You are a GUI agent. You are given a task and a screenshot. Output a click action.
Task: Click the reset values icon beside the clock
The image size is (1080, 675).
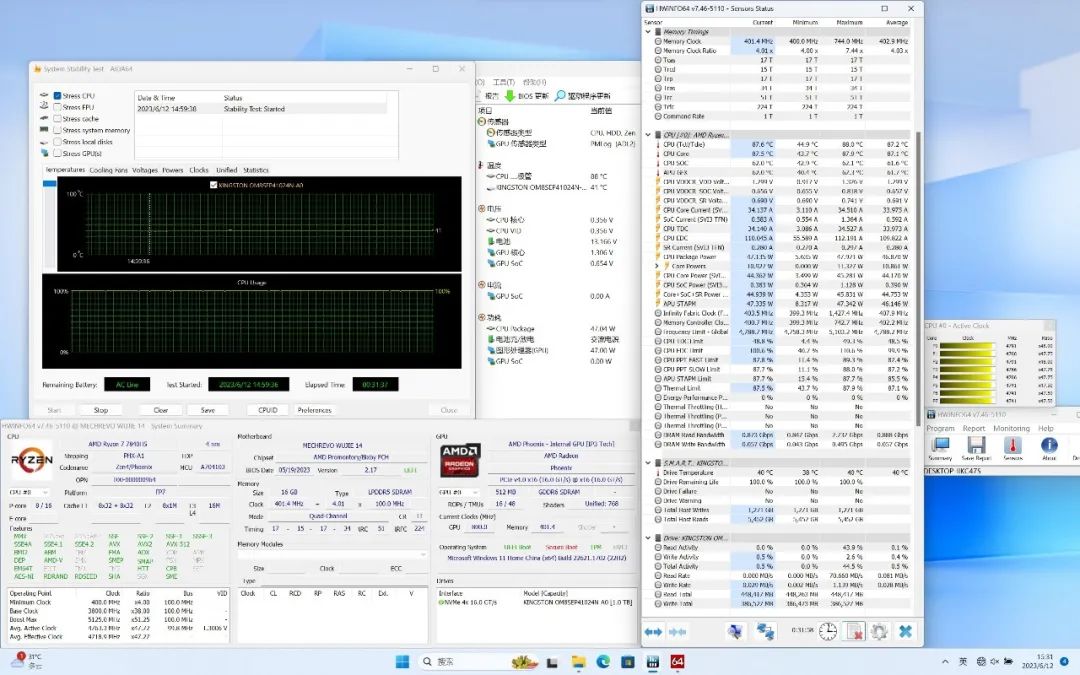point(854,631)
